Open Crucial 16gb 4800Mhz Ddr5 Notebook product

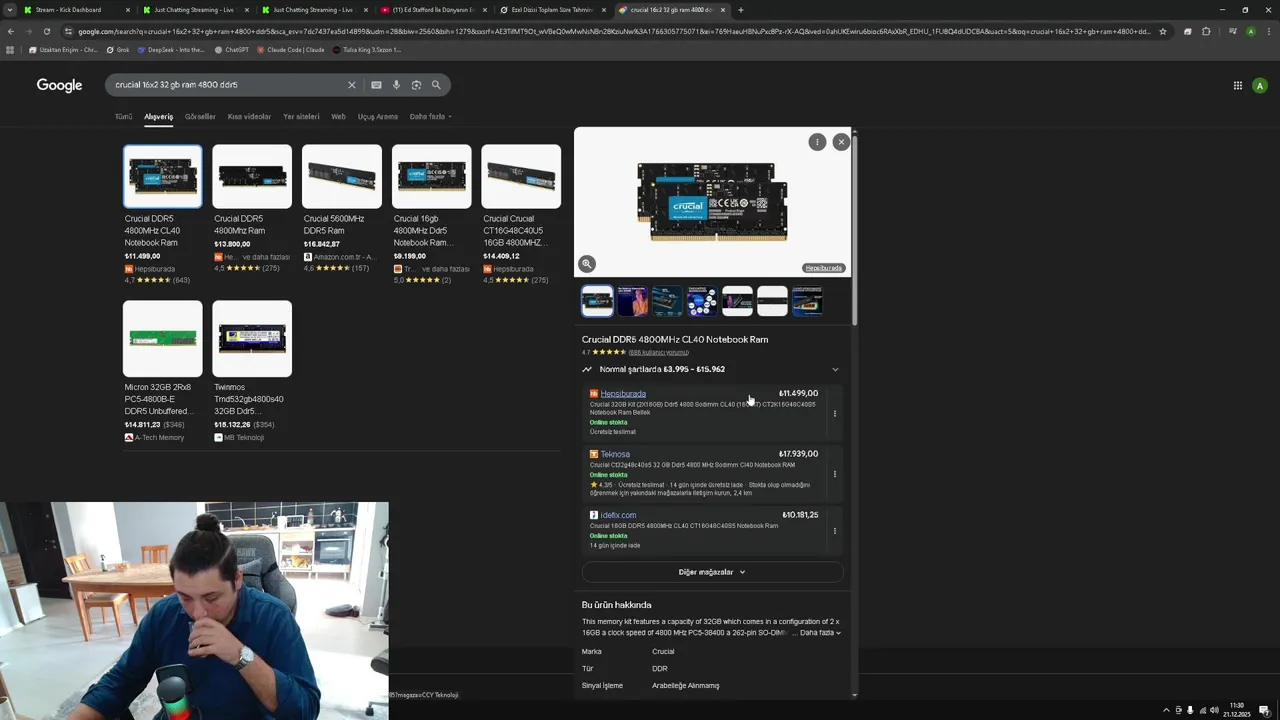(431, 214)
